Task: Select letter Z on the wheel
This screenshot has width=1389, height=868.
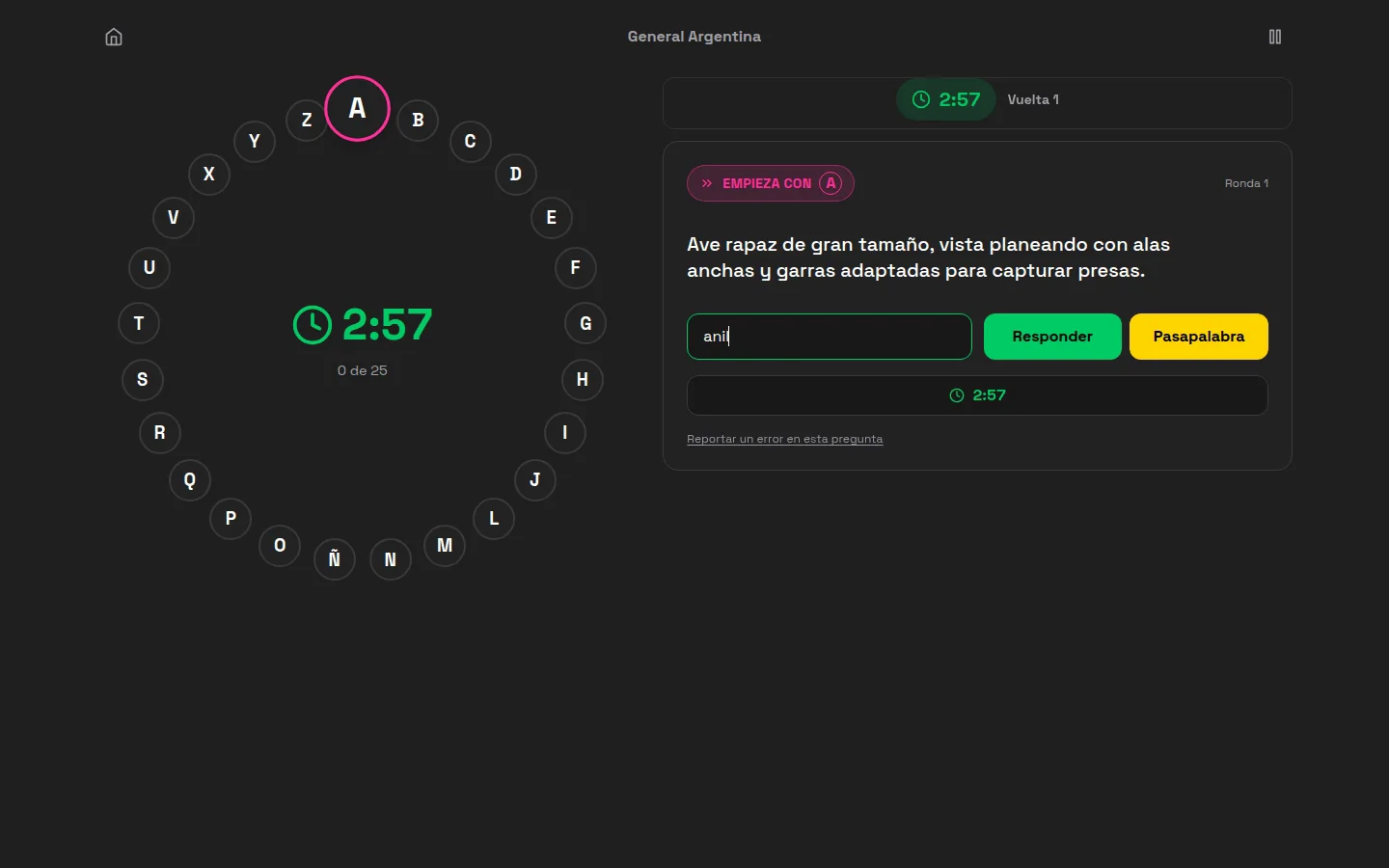Action: [306, 121]
